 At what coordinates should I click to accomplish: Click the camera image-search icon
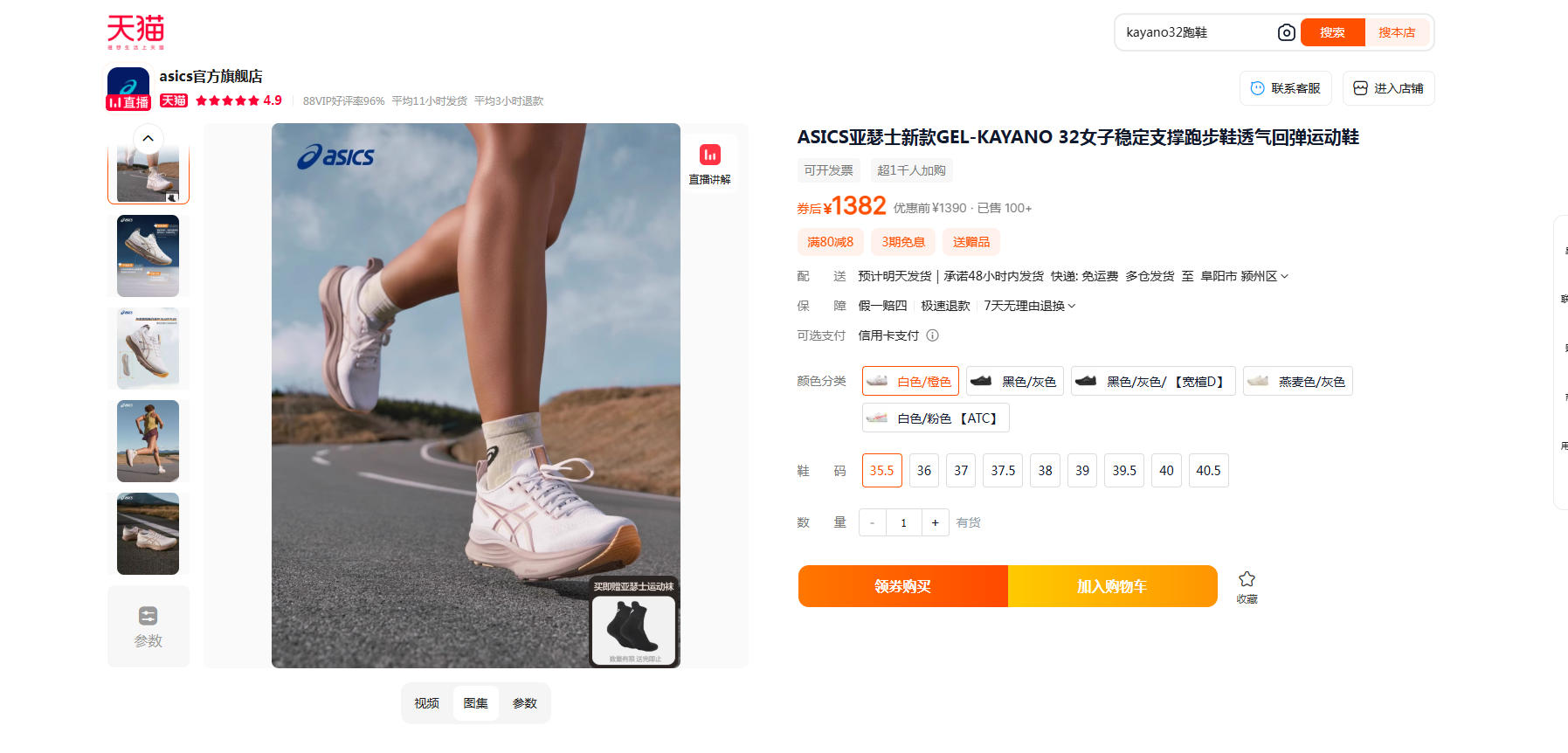(x=1286, y=32)
